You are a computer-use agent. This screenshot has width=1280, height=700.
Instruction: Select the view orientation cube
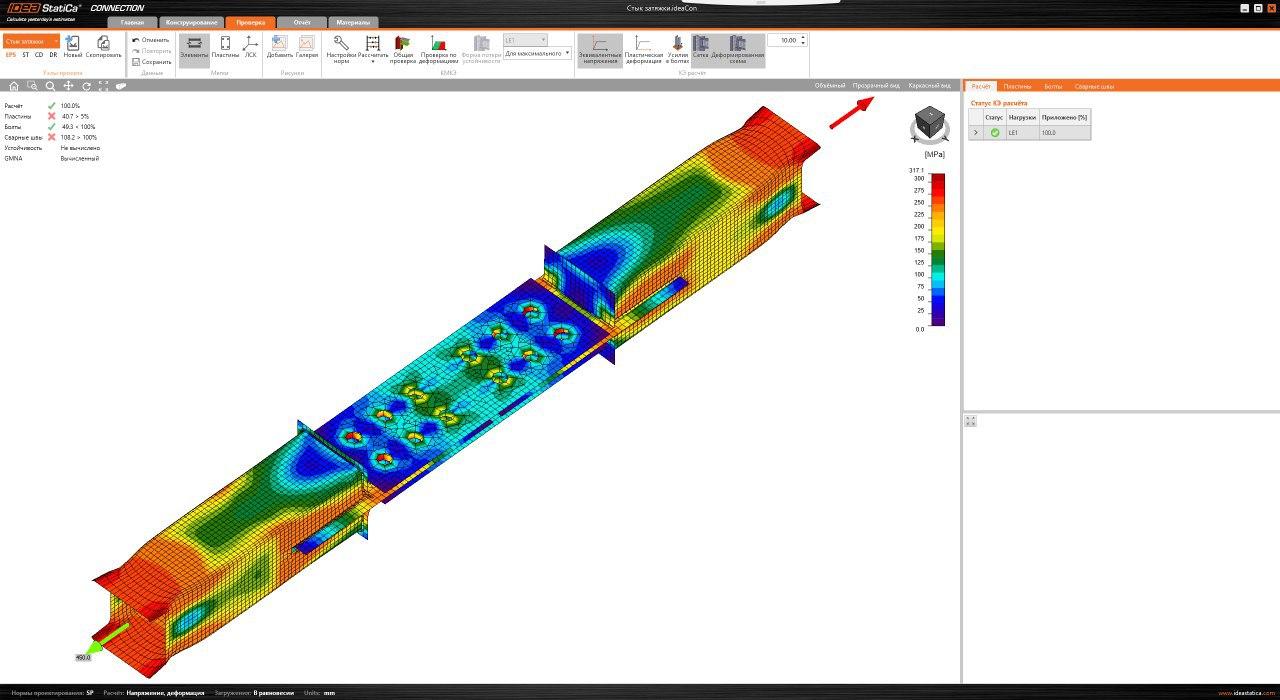[x=930, y=122]
